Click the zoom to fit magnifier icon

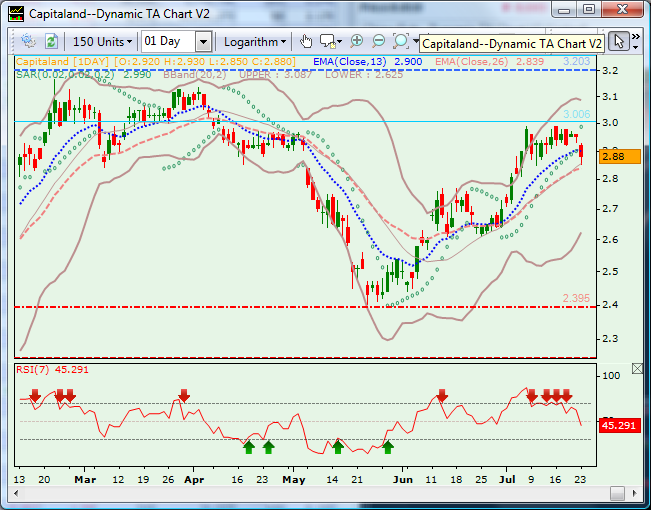401,41
